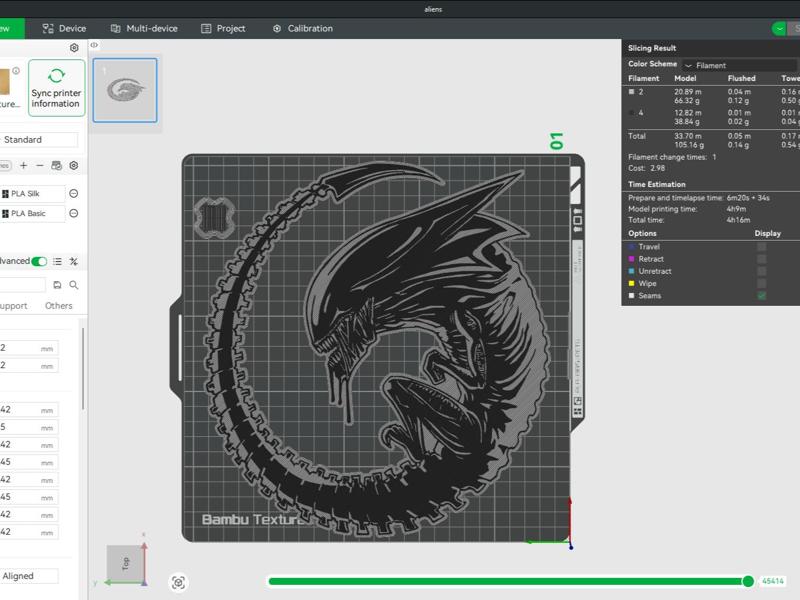Enable the Travel display checkbox
The width and height of the screenshot is (800, 600).
(762, 246)
